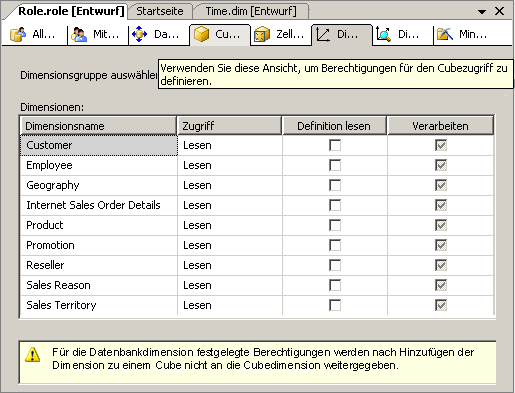The height and width of the screenshot is (393, 515).
Task: Click the Dimensionsname column header
Action: pos(98,126)
